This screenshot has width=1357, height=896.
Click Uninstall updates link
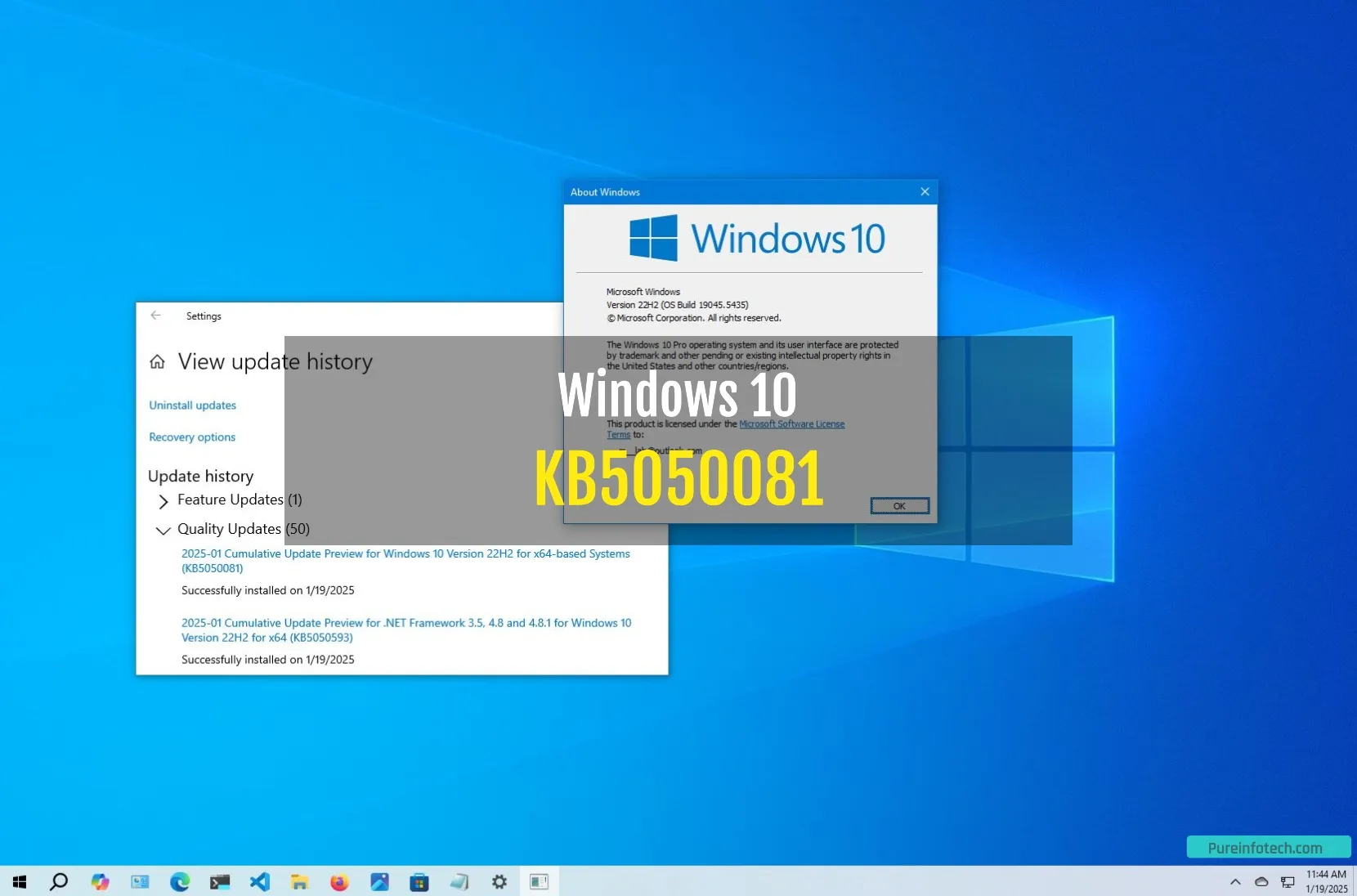192,405
